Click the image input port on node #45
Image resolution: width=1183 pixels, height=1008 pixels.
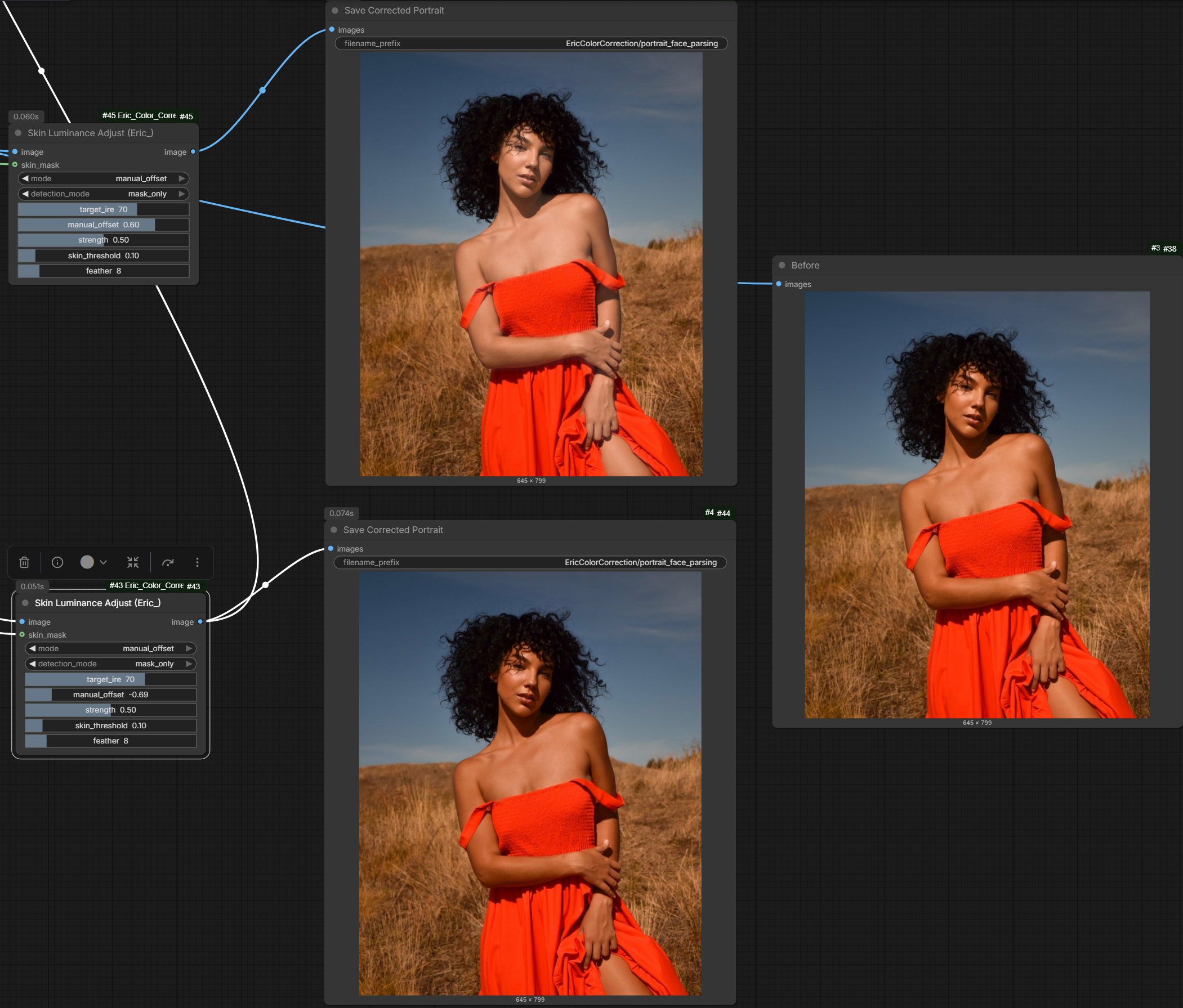[x=15, y=152]
